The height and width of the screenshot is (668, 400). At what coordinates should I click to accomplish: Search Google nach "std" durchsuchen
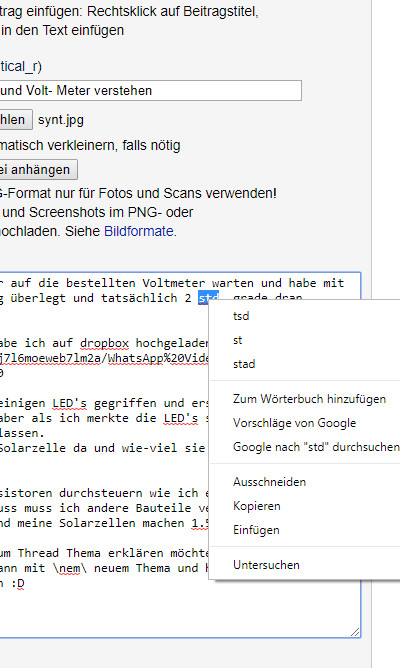[316, 447]
